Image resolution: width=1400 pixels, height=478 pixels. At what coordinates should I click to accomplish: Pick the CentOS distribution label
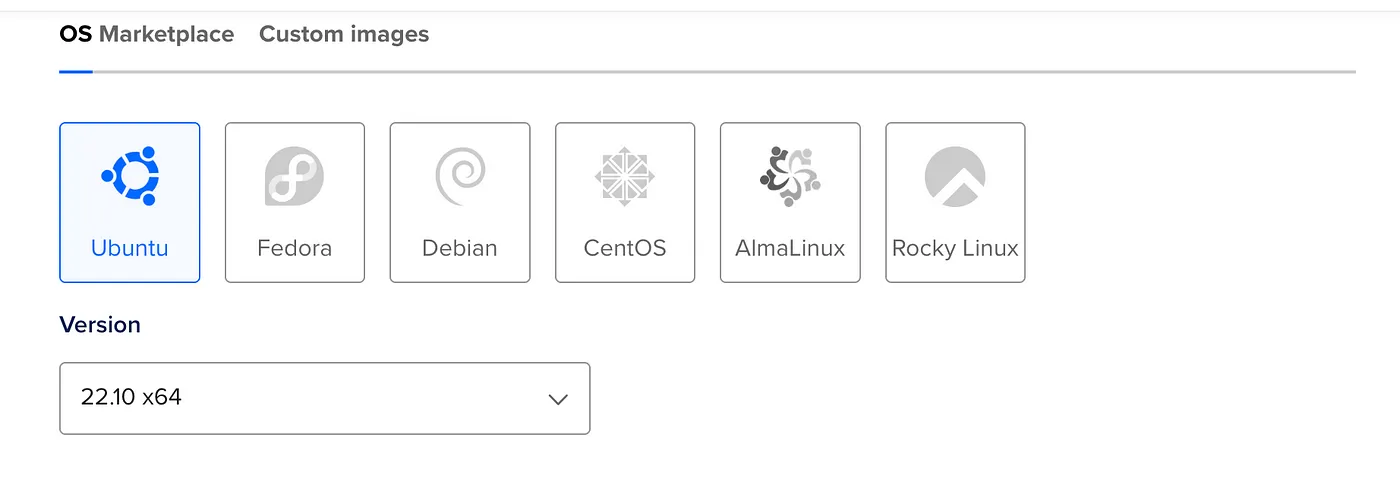625,248
